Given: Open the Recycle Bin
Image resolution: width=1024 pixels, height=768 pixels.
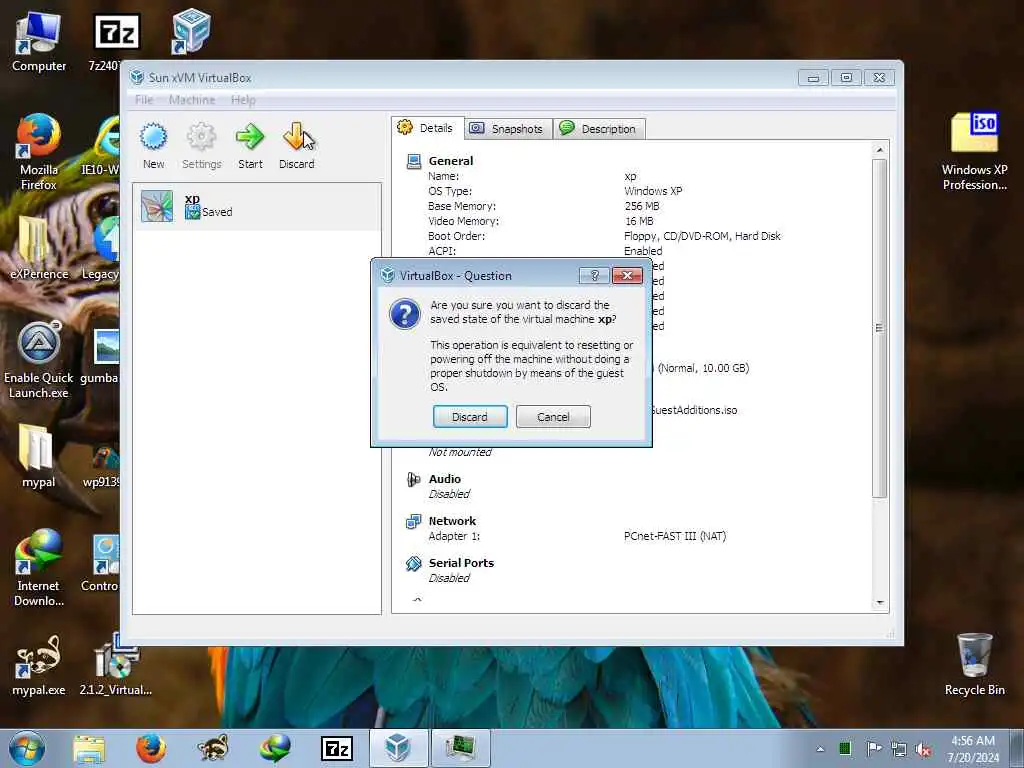Looking at the screenshot, I should 974,664.
